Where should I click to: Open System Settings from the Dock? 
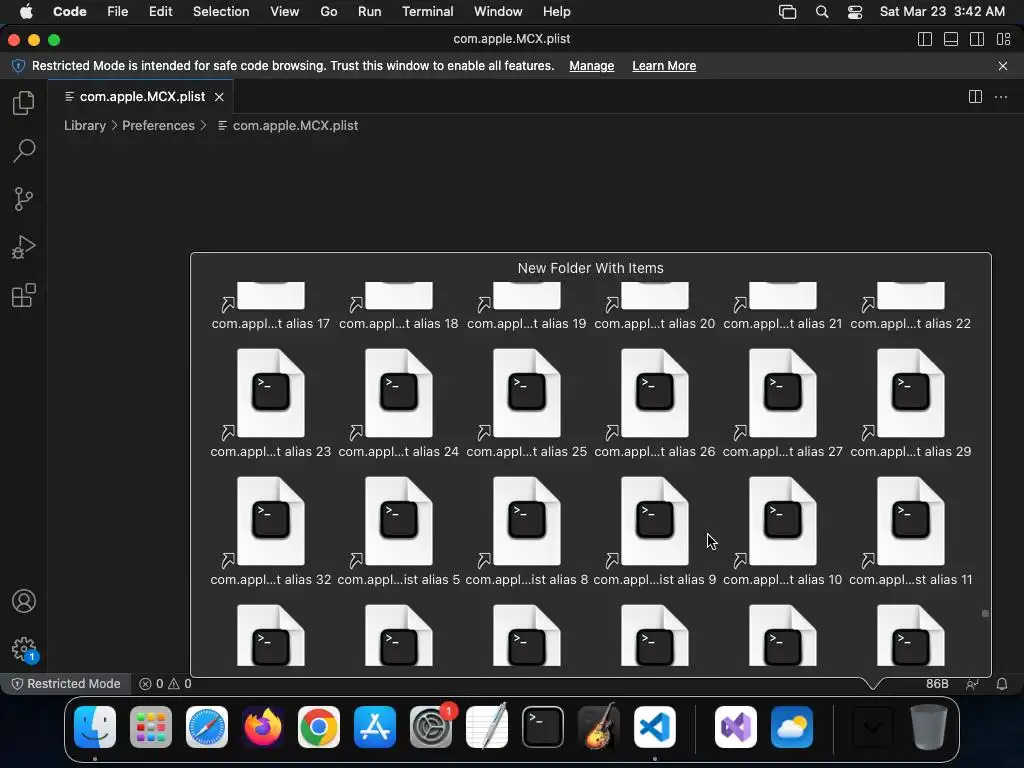tap(431, 727)
